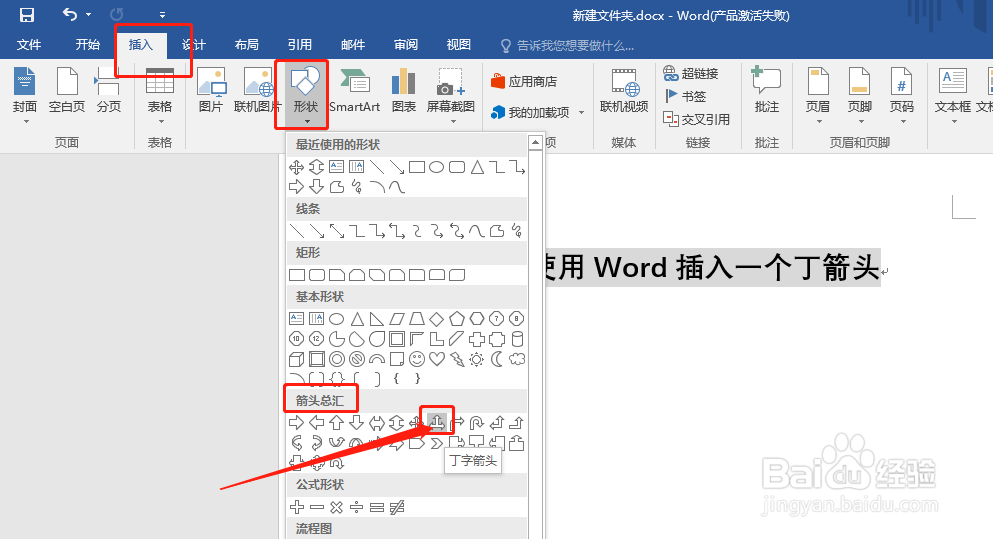This screenshot has height=539, width=993.
Task: Open the 形状 (Shapes) dropdown button
Action: [x=306, y=95]
